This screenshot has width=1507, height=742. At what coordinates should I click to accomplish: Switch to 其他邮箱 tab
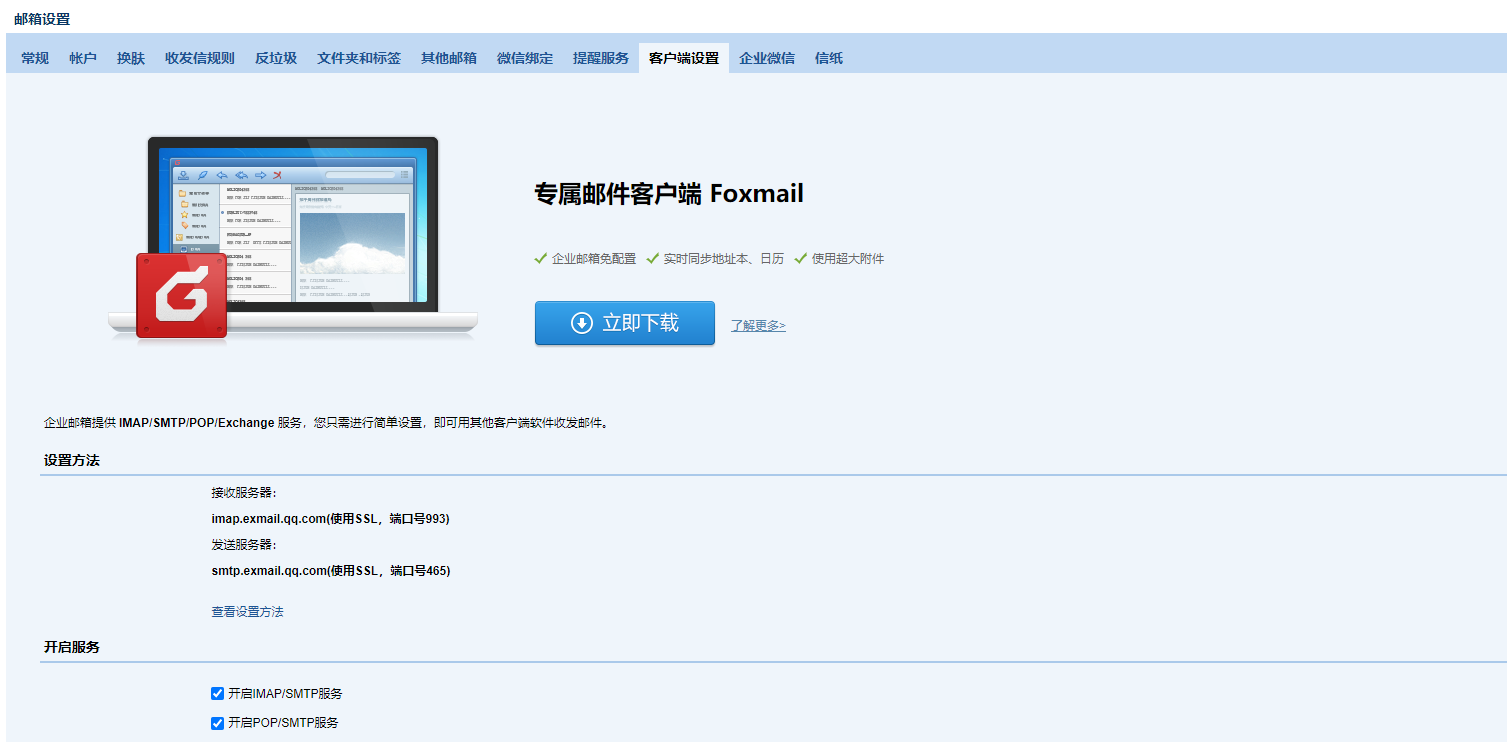point(449,58)
